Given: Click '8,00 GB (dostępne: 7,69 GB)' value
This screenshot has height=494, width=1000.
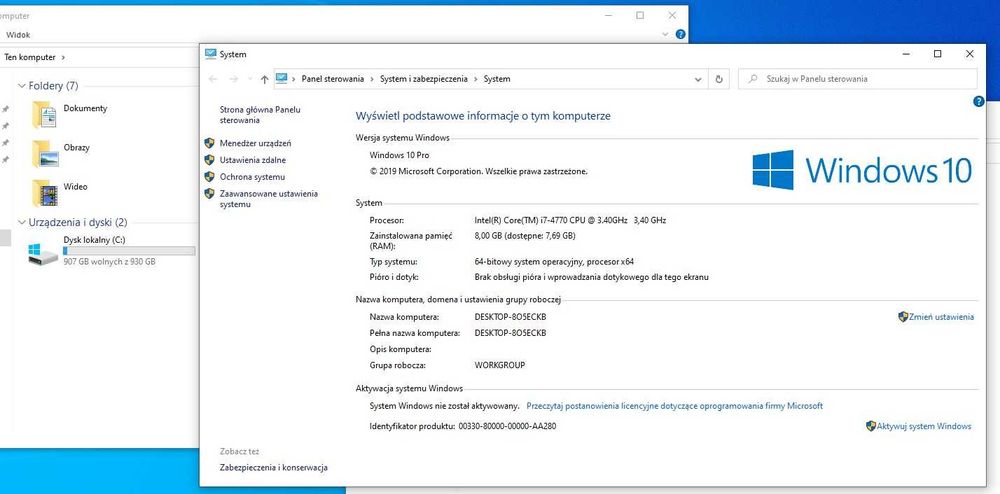Looking at the screenshot, I should click(525, 235).
